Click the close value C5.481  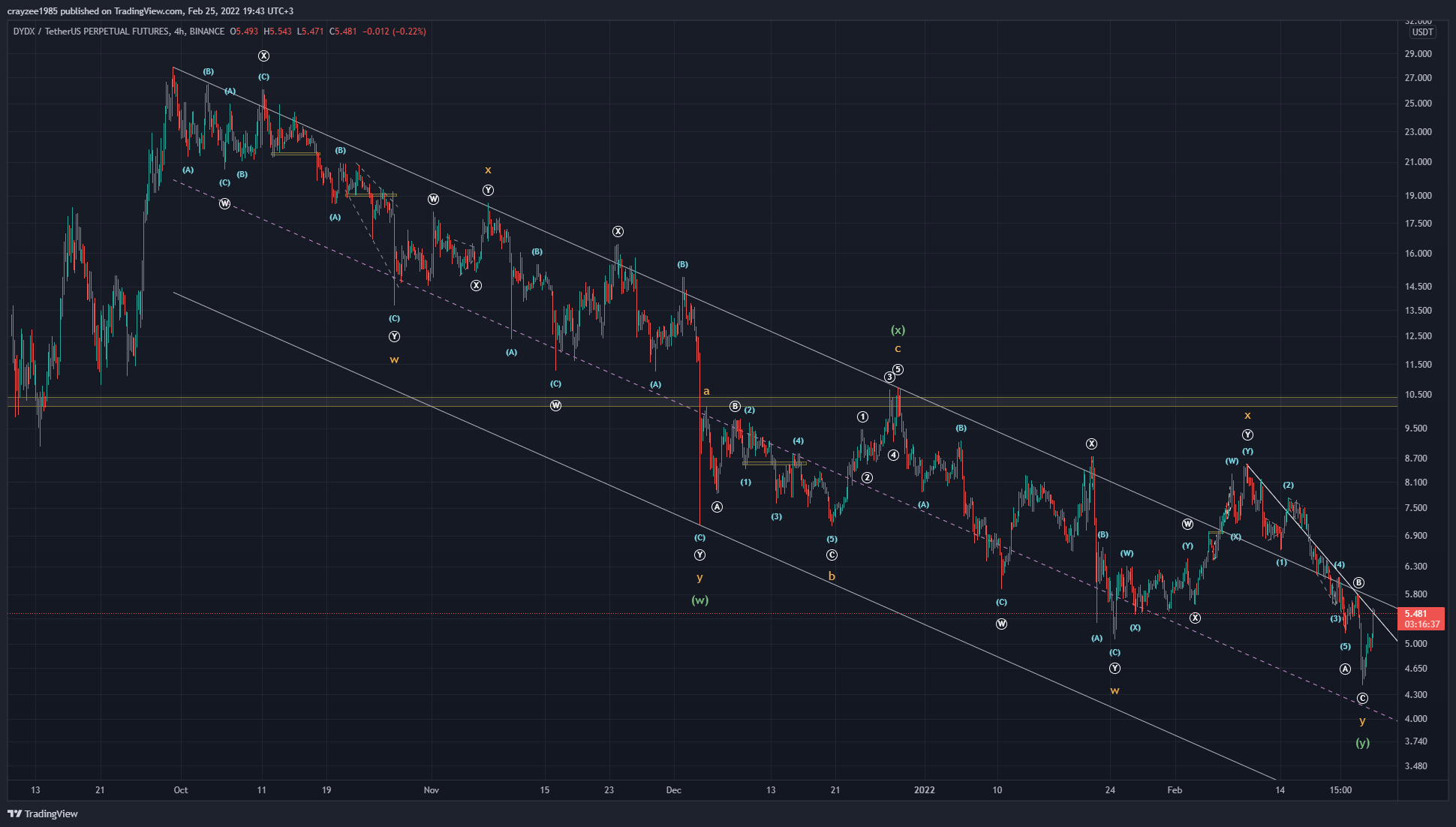pos(344,32)
